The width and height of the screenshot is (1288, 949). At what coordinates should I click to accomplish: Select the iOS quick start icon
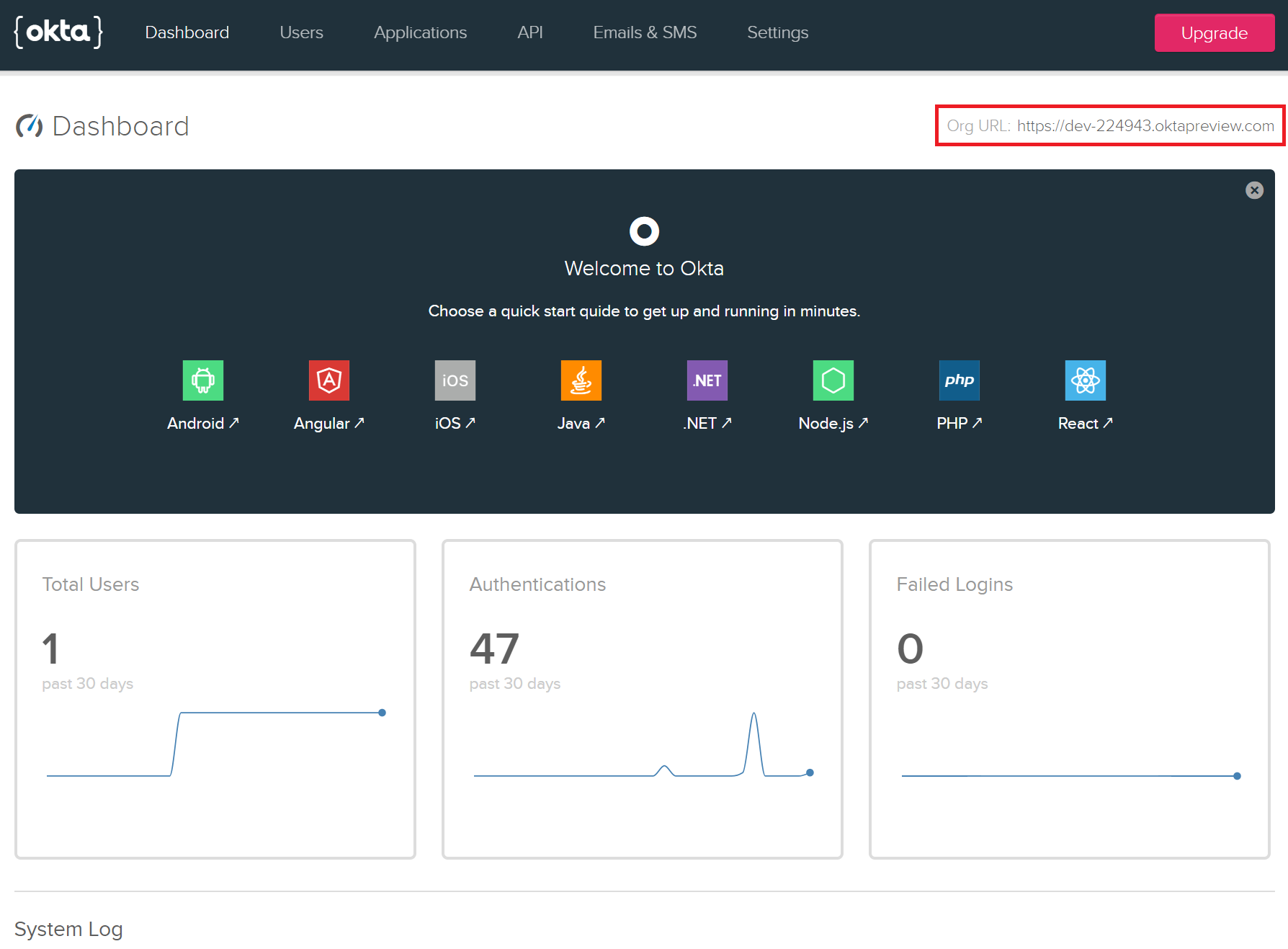click(455, 380)
